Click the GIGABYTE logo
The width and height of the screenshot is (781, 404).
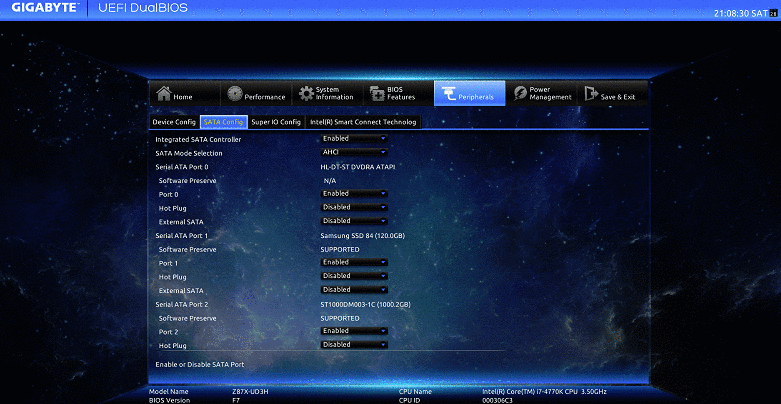(x=45, y=7)
